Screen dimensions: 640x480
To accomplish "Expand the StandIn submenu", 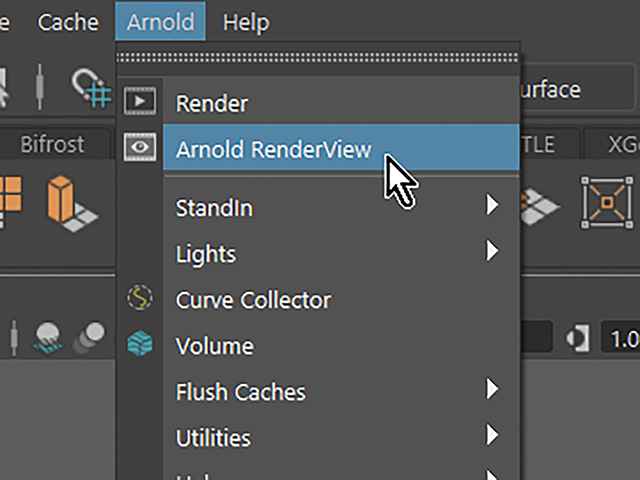I will 341,208.
